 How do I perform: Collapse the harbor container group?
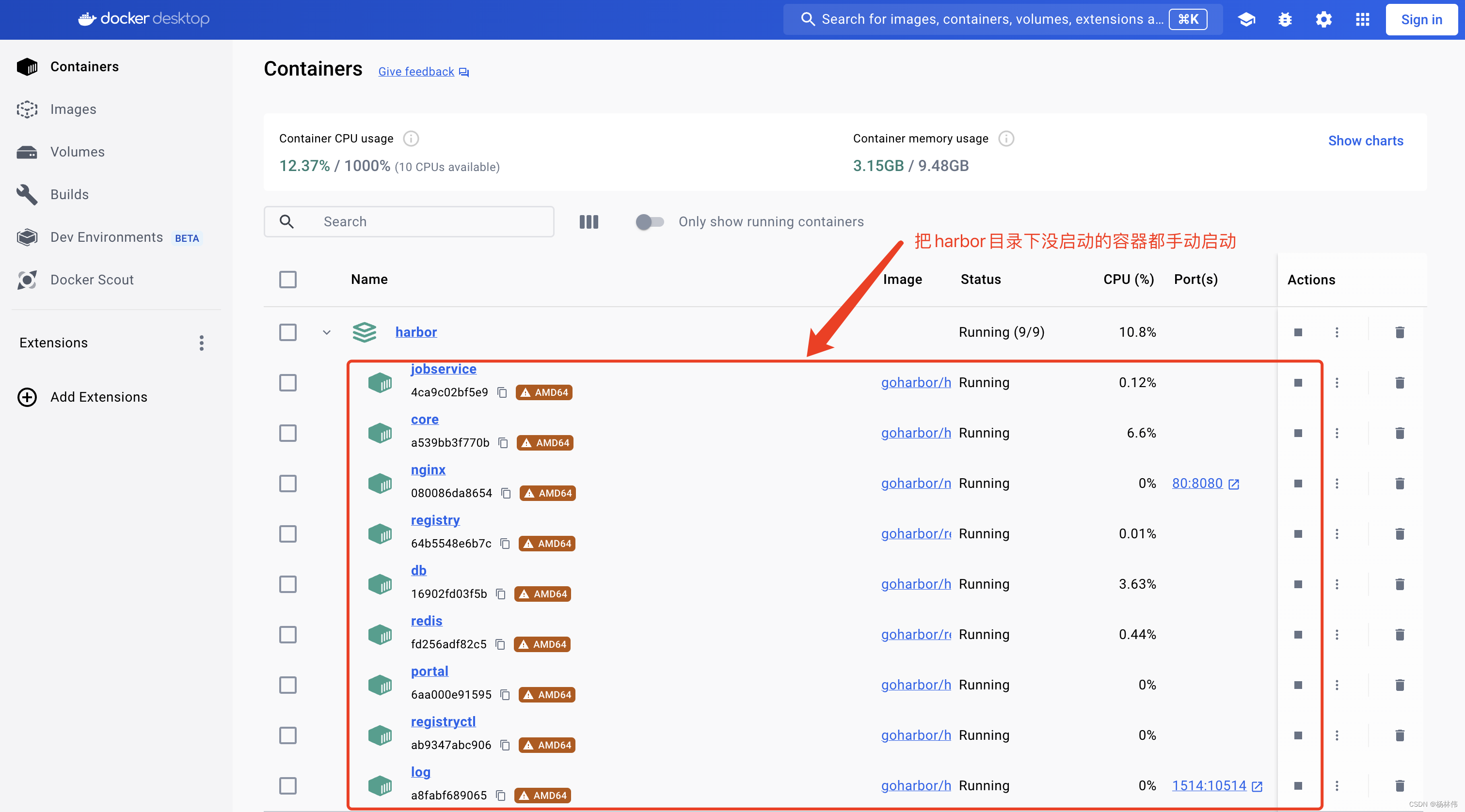click(x=326, y=332)
